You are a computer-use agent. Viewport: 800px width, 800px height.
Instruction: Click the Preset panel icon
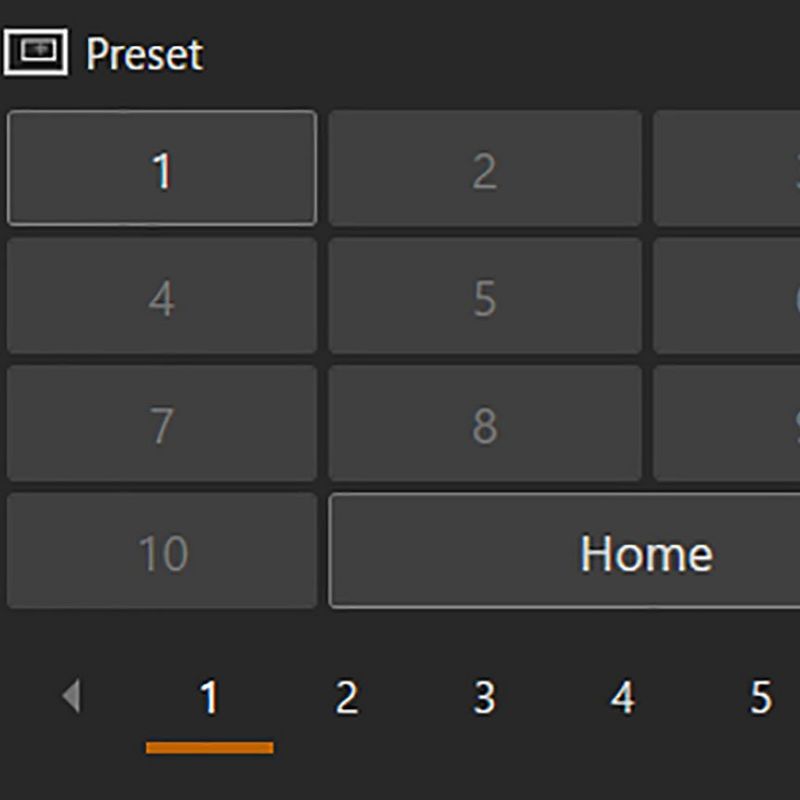(36, 52)
